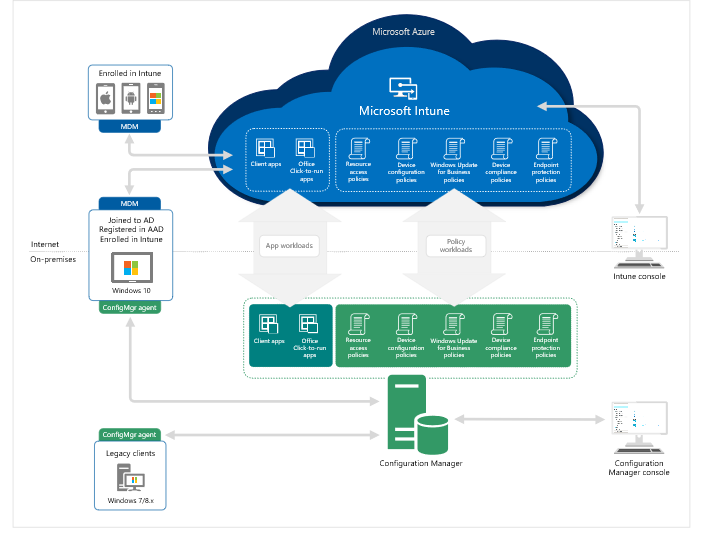Click the Android device icon under Enrolled in Intune
This screenshot has height=548, width=709.
click(x=131, y=99)
